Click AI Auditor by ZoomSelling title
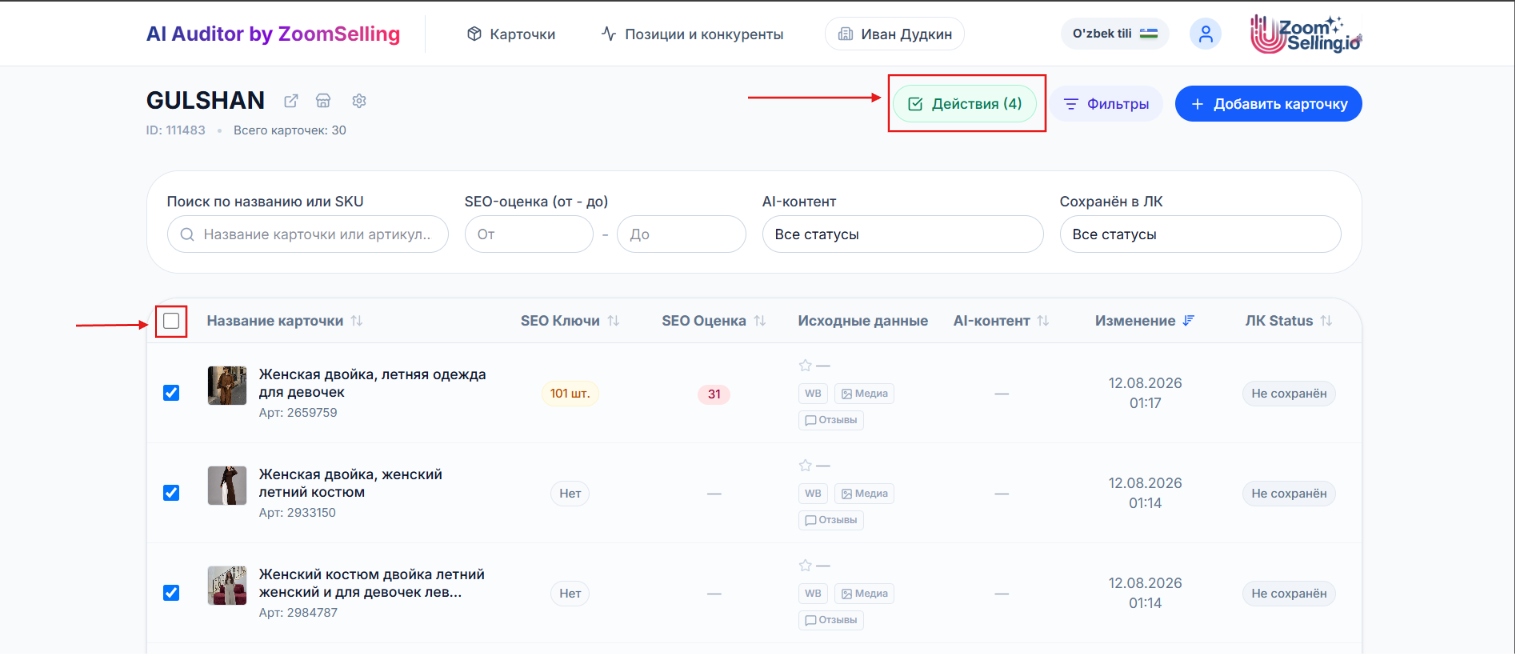This screenshot has height=654, width=1515. (273, 34)
